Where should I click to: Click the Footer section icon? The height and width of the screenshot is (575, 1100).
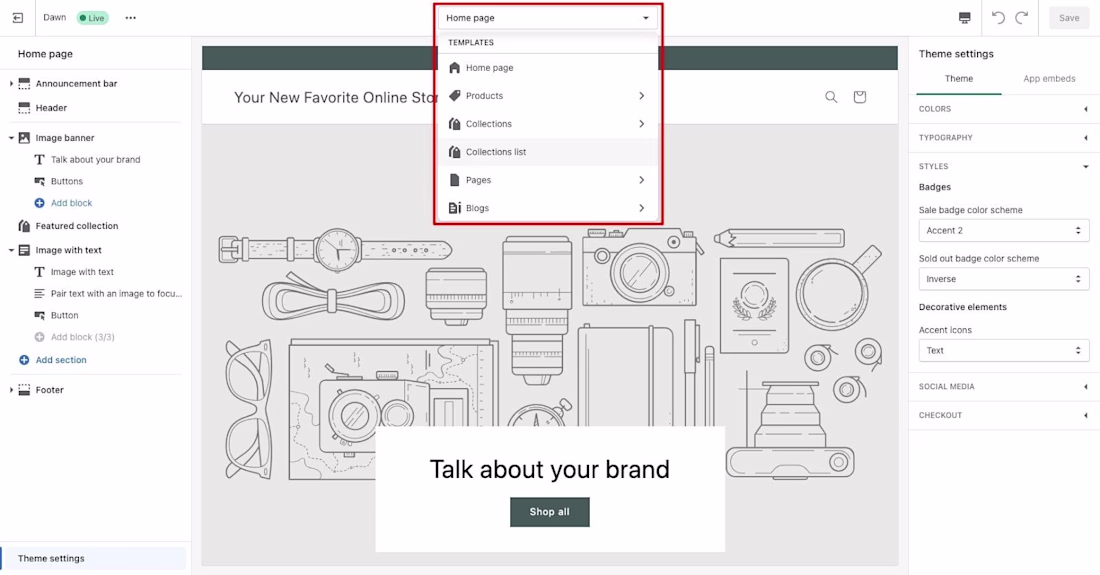24,390
